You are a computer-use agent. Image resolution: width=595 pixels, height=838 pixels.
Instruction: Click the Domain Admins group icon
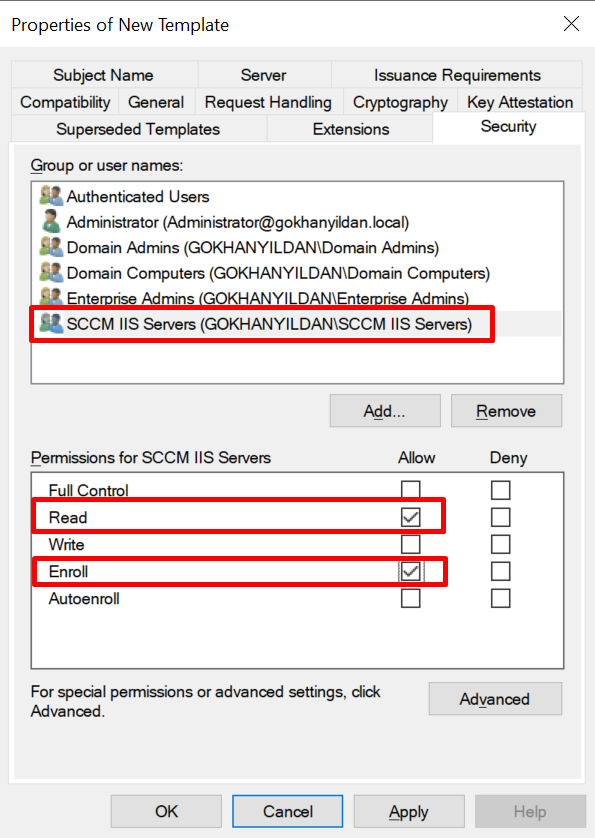pos(51,247)
